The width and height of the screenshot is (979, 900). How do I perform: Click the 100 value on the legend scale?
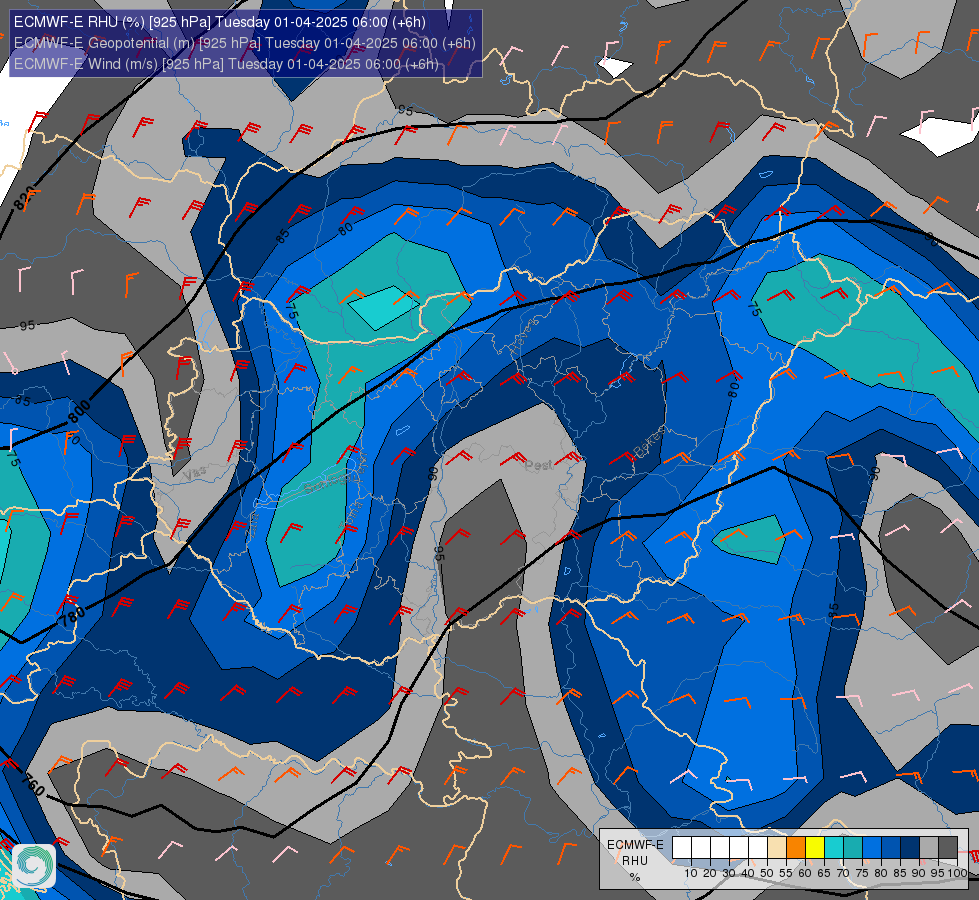tap(958, 873)
